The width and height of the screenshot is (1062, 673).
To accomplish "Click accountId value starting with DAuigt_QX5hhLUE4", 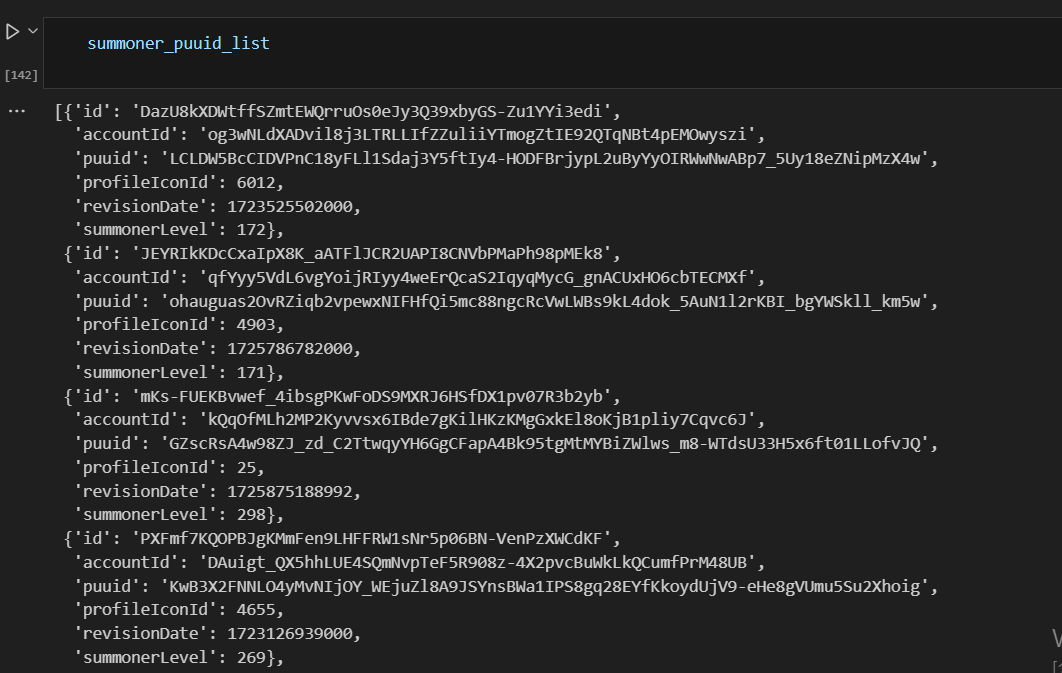I will (x=477, y=563).
